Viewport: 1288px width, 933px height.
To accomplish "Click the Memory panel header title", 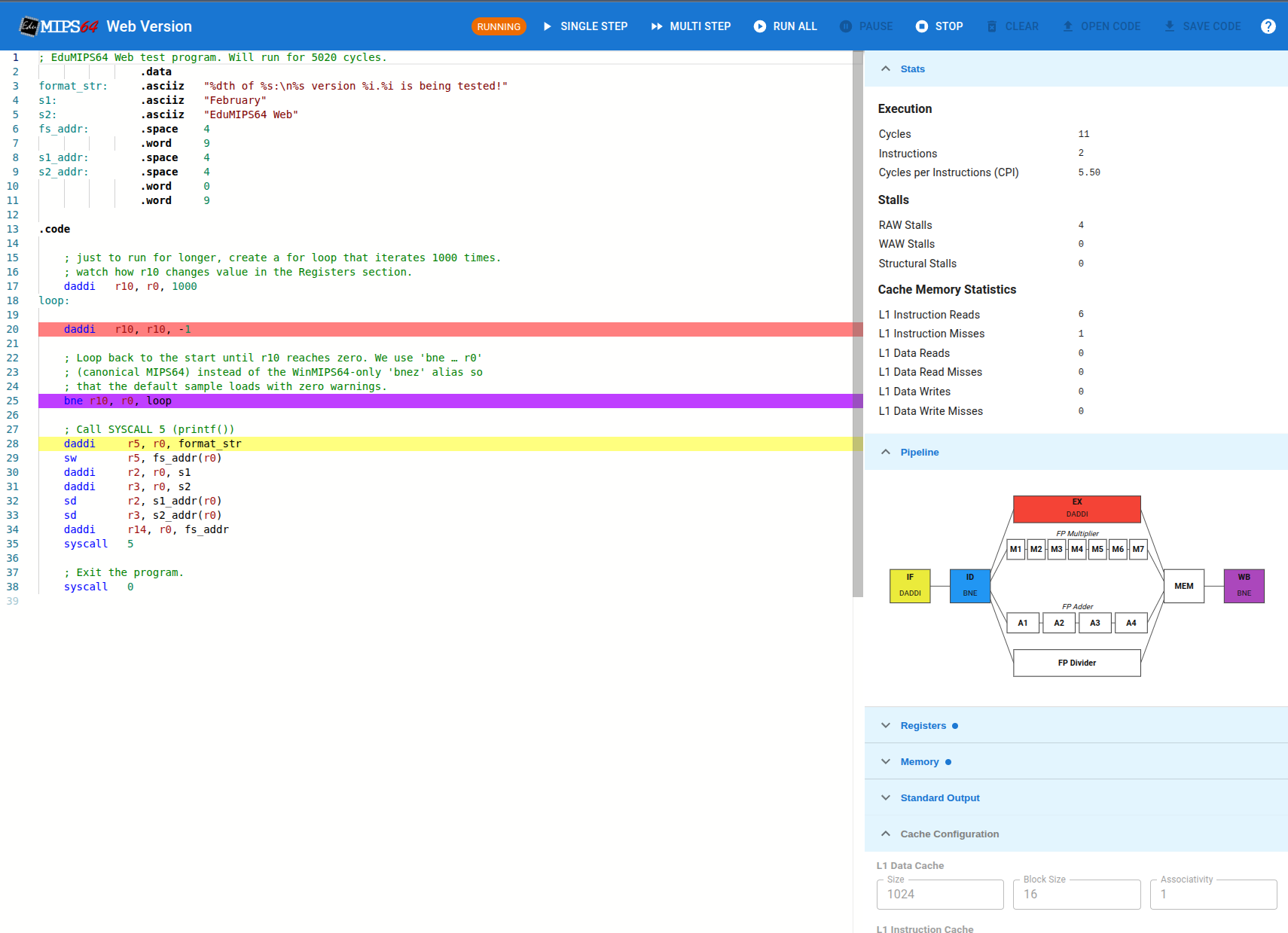I will pyautogui.click(x=920, y=761).
